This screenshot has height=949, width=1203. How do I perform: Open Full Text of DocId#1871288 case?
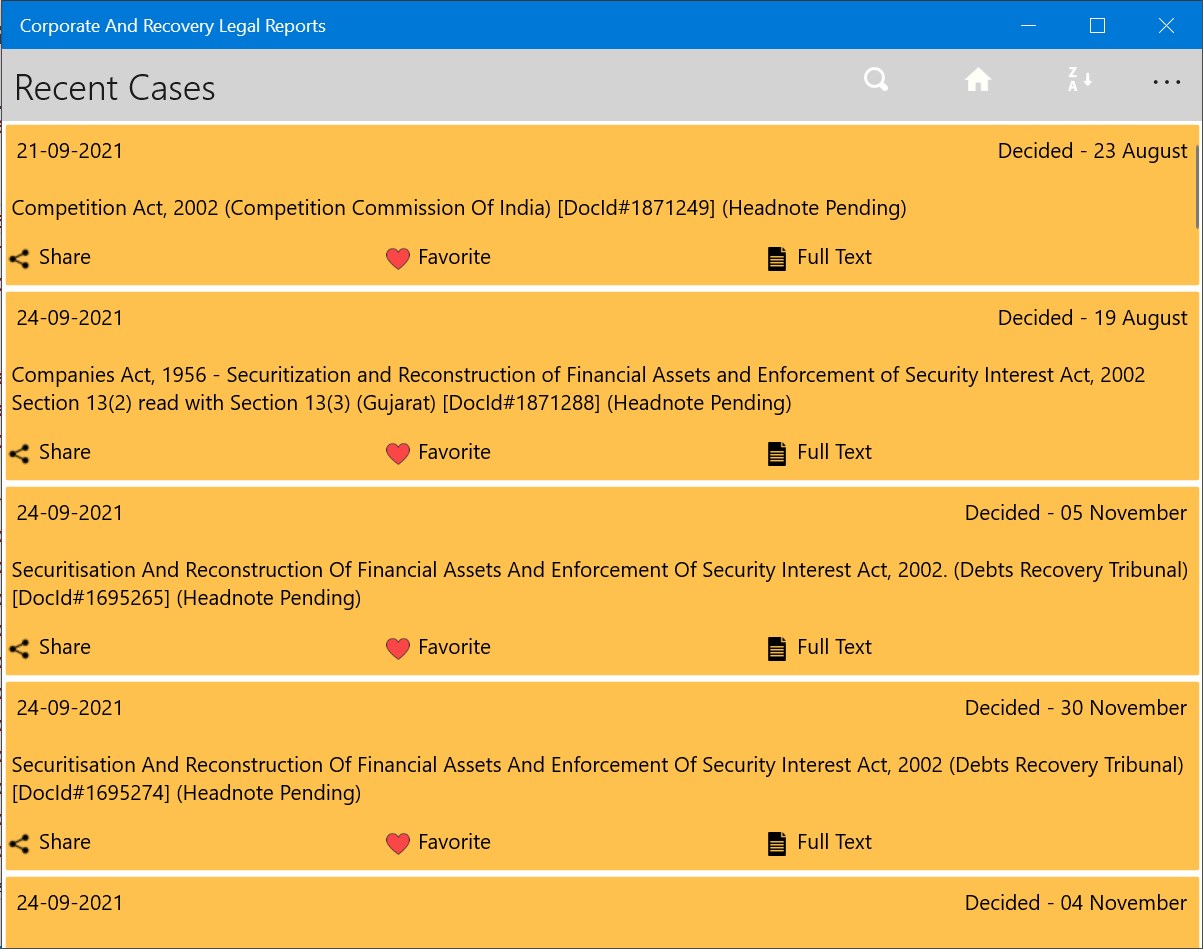point(777,454)
